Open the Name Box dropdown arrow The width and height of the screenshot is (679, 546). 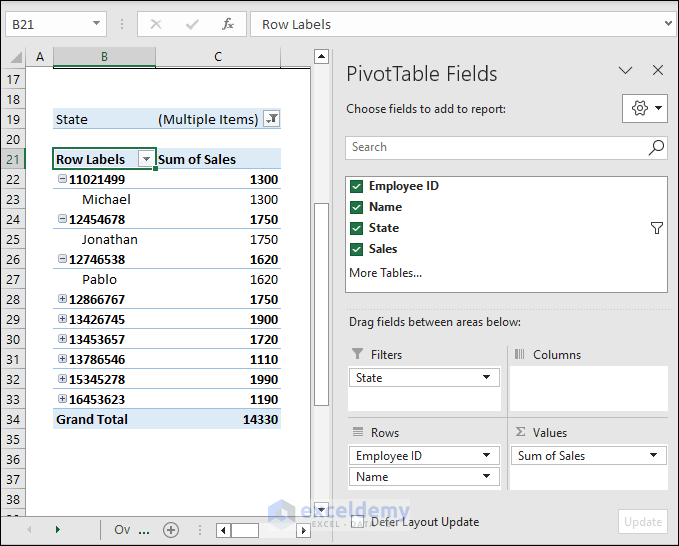96,23
